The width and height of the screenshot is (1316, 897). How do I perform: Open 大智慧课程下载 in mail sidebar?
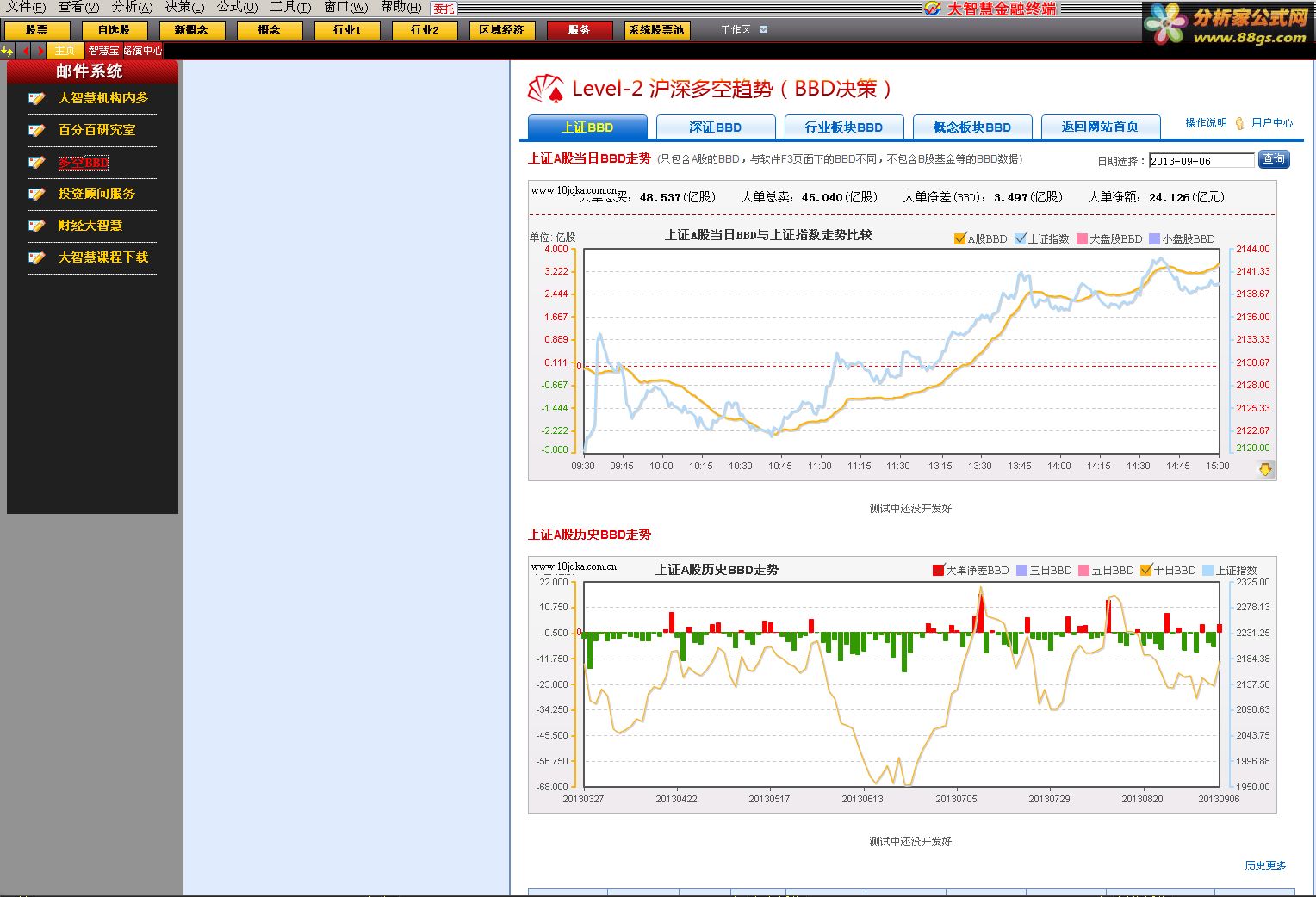click(x=103, y=257)
